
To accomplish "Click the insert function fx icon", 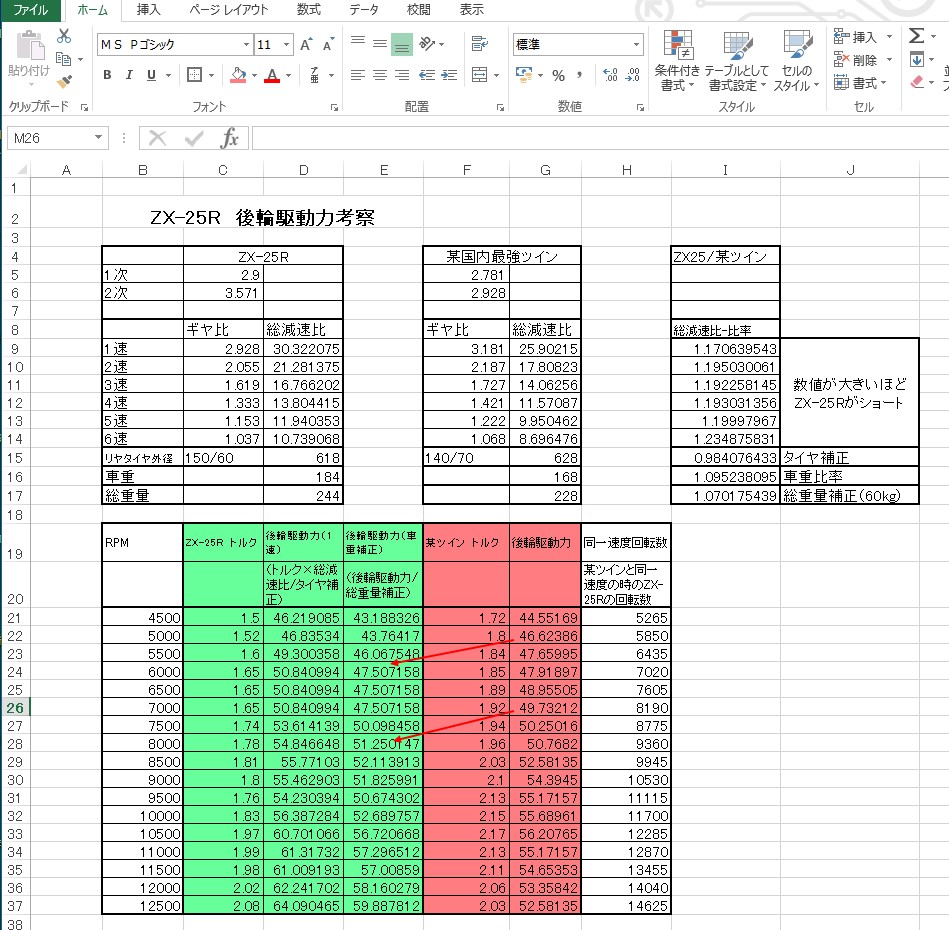I will click(230, 139).
